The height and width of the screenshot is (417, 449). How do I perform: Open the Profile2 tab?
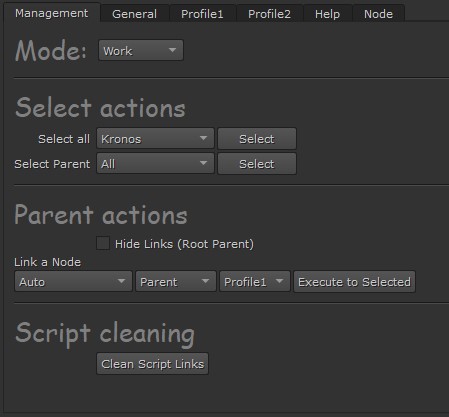(269, 14)
